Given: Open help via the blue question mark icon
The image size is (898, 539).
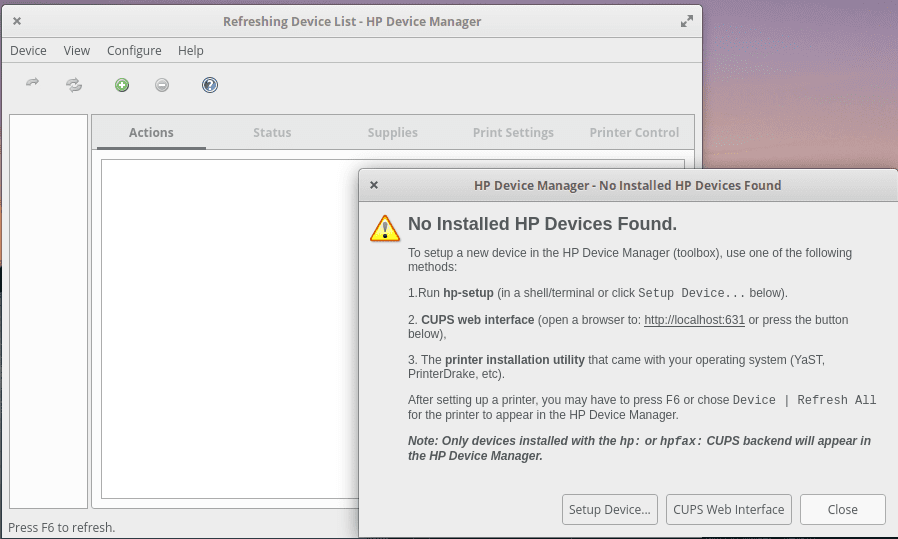Looking at the screenshot, I should click(210, 85).
